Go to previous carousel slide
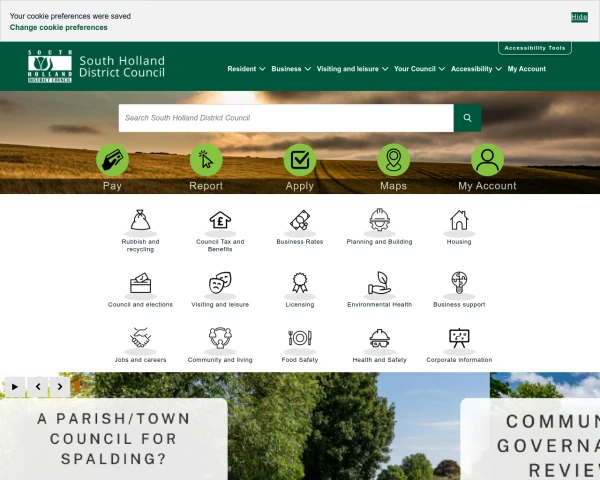 click(38, 387)
